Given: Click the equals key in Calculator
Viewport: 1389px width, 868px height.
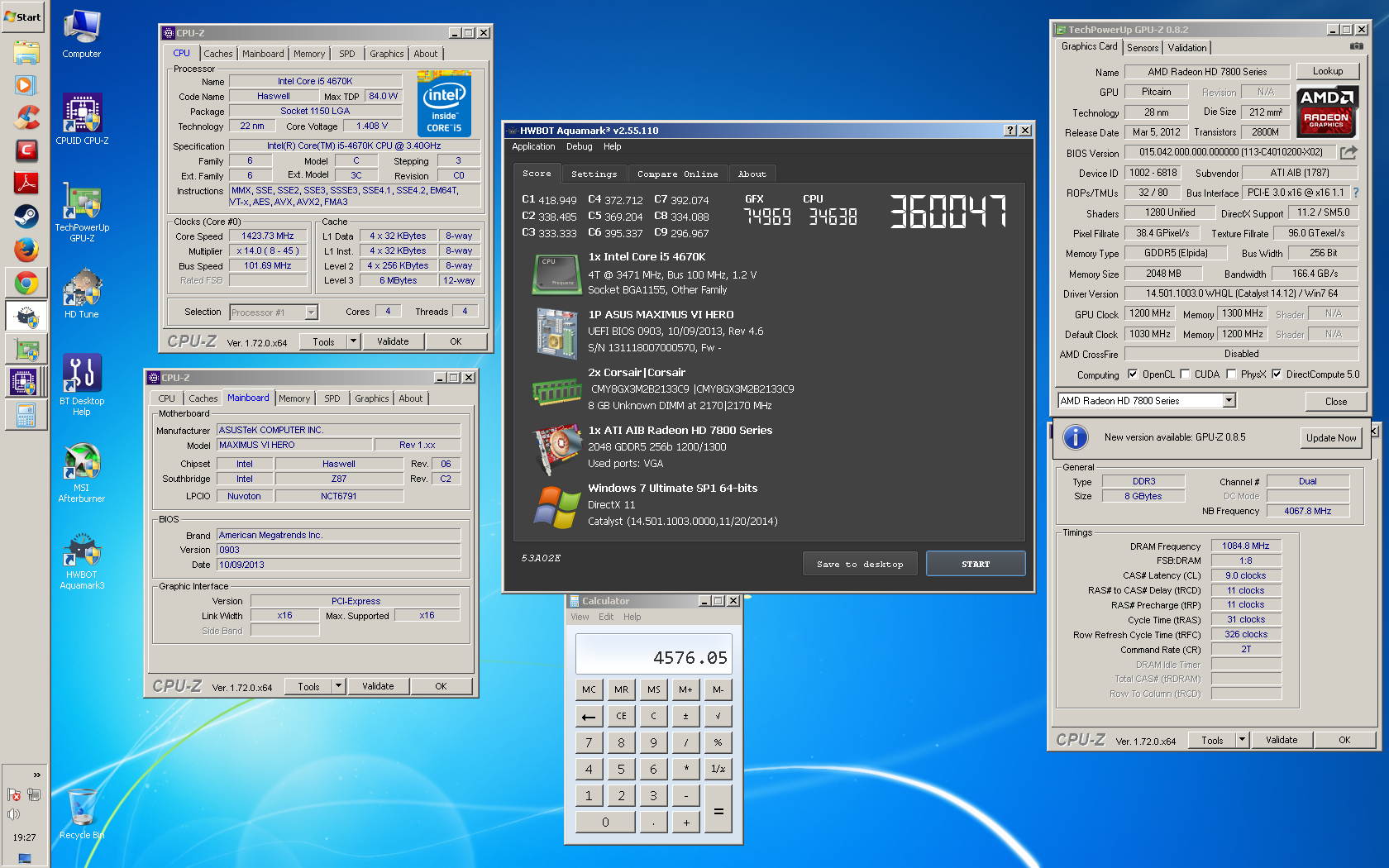Looking at the screenshot, I should point(718,809).
